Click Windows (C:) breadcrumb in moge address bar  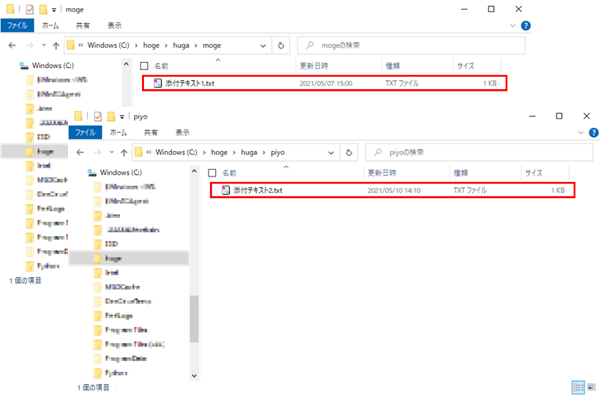(x=108, y=46)
